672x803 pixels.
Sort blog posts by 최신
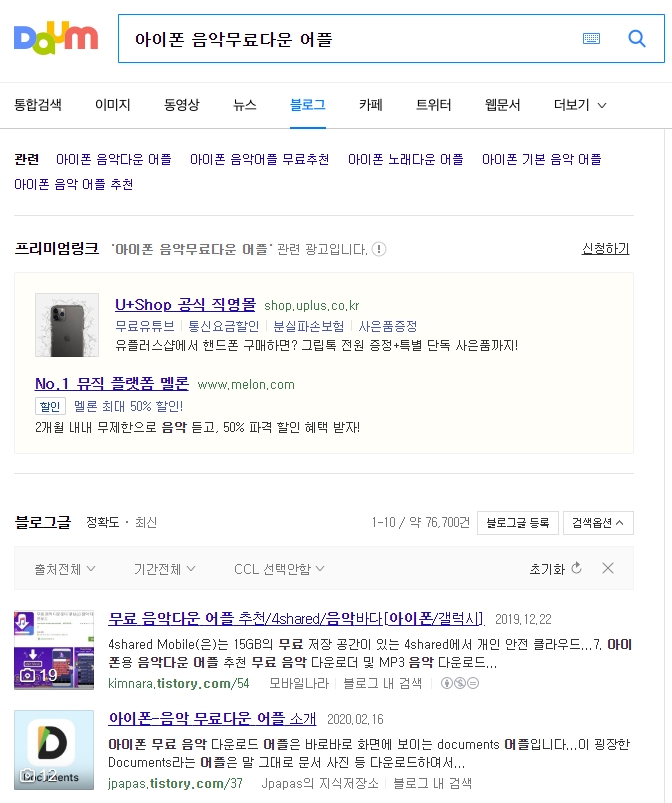pyautogui.click(x=146, y=522)
